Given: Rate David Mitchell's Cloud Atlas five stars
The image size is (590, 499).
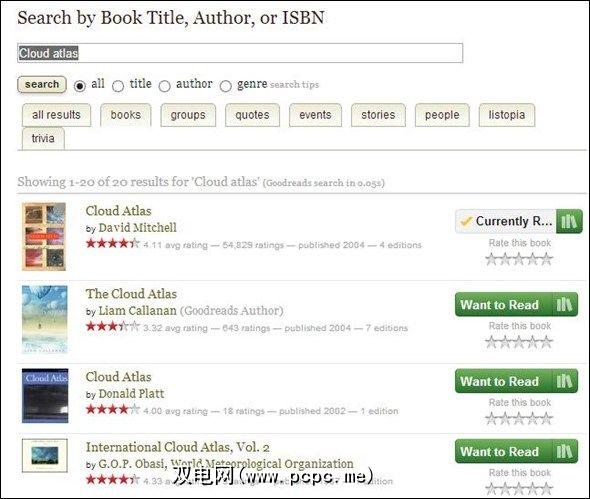Looking at the screenshot, I should (547, 259).
